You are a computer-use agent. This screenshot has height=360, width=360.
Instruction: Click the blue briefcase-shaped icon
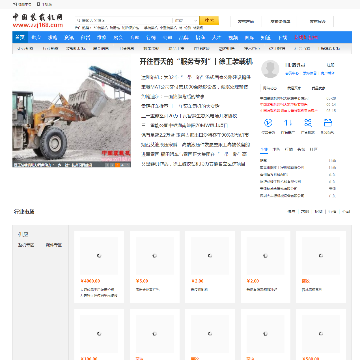328,123
